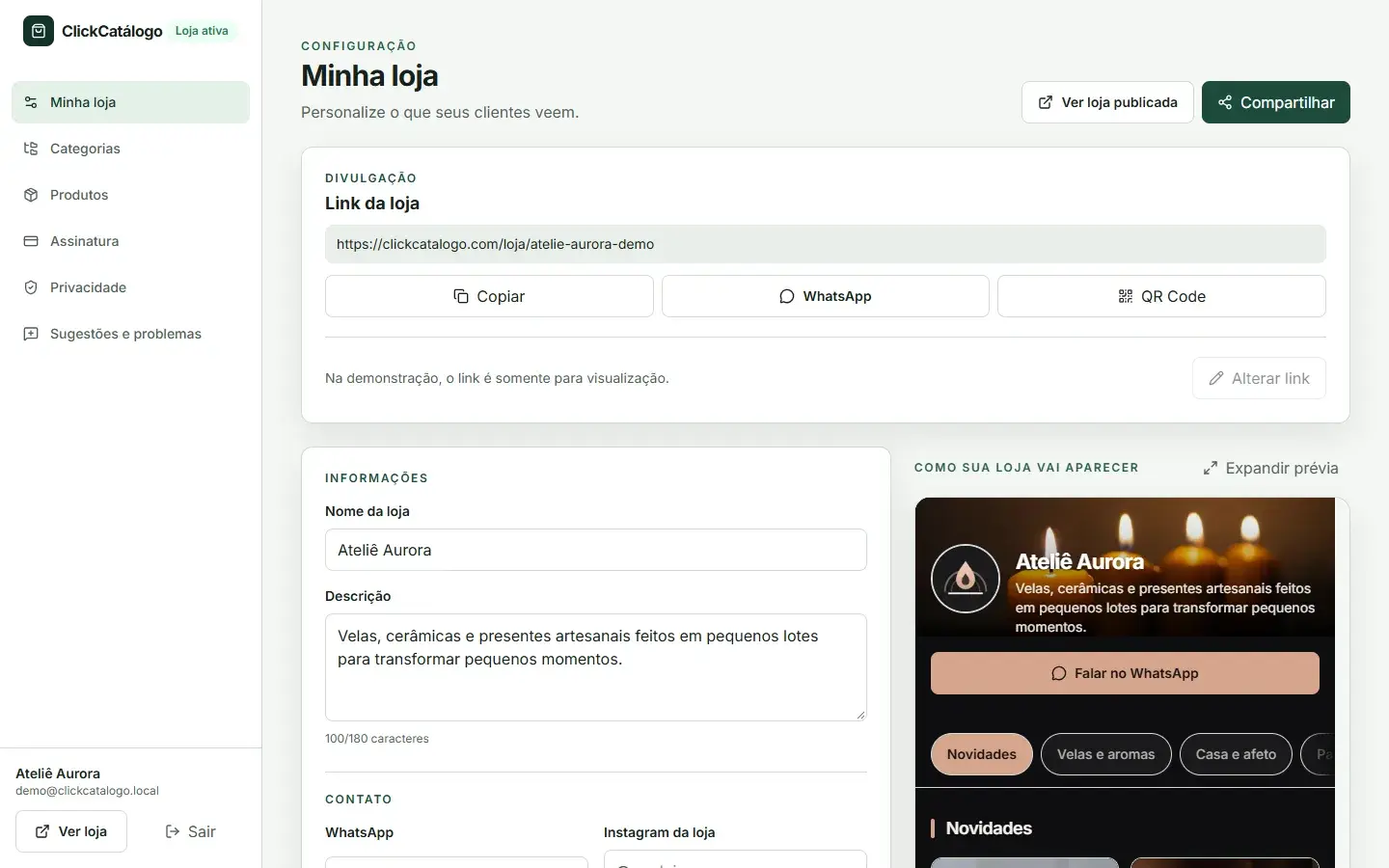Screen dimensions: 1389x868
Task: Click the store URL field
Action: pyautogui.click(x=826, y=244)
